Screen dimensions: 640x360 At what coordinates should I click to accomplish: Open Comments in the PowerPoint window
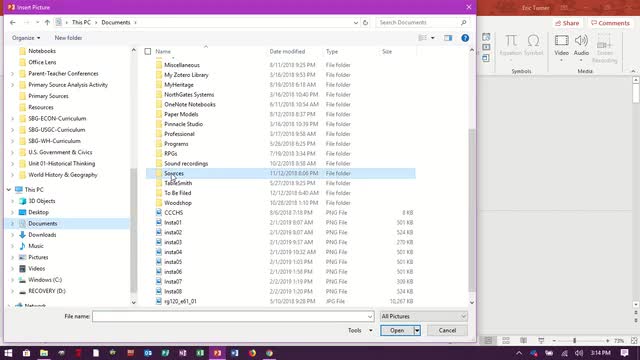(610, 23)
